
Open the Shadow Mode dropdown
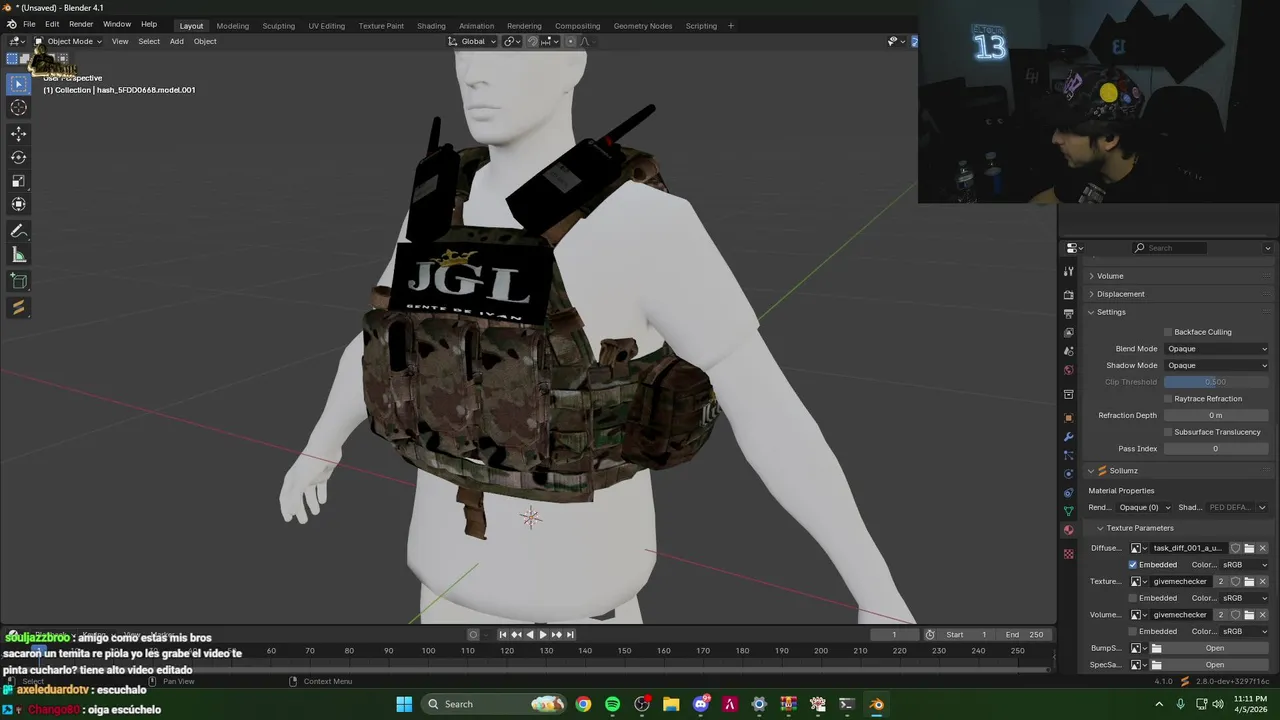point(1217,365)
